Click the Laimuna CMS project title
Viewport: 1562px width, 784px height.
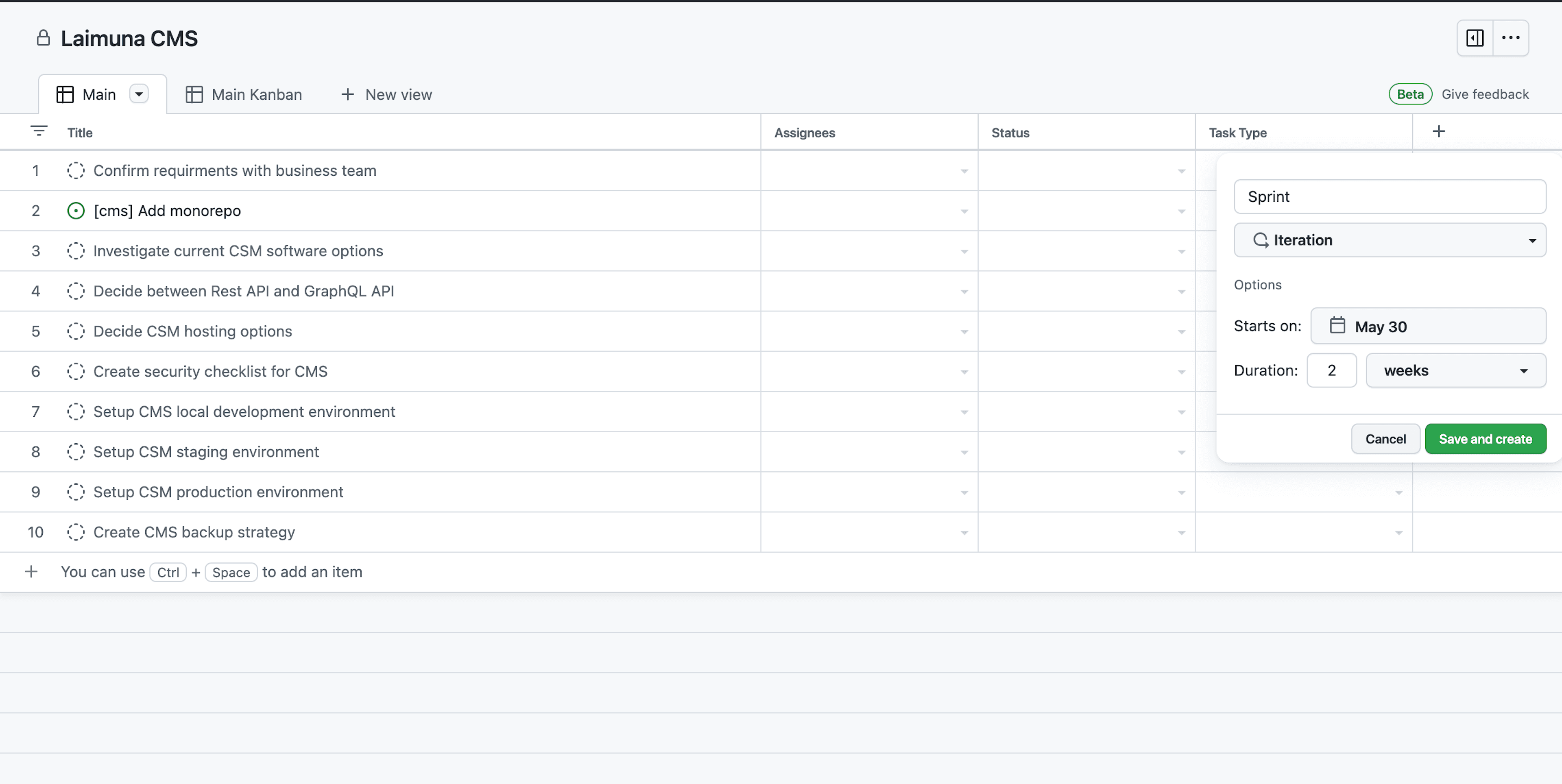pos(129,38)
